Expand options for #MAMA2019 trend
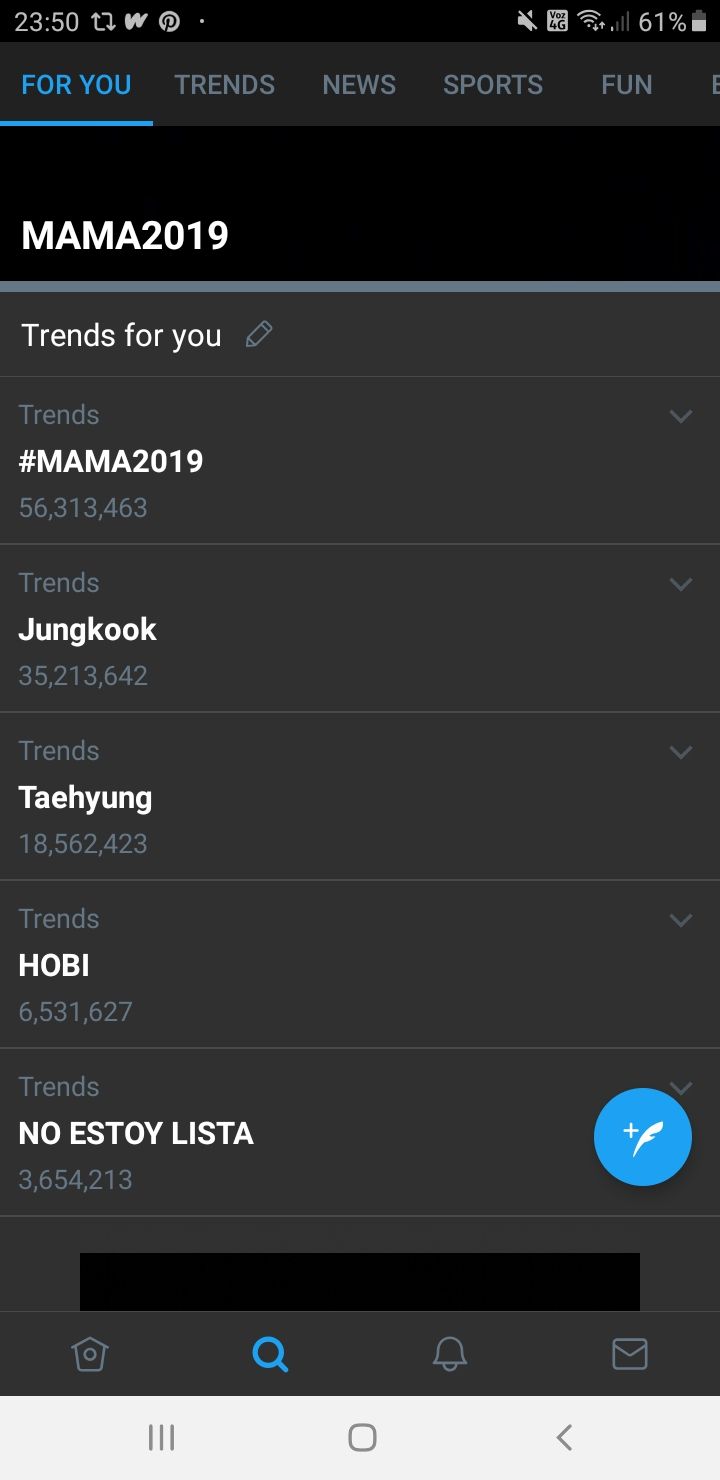This screenshot has width=720, height=1480. [681, 416]
